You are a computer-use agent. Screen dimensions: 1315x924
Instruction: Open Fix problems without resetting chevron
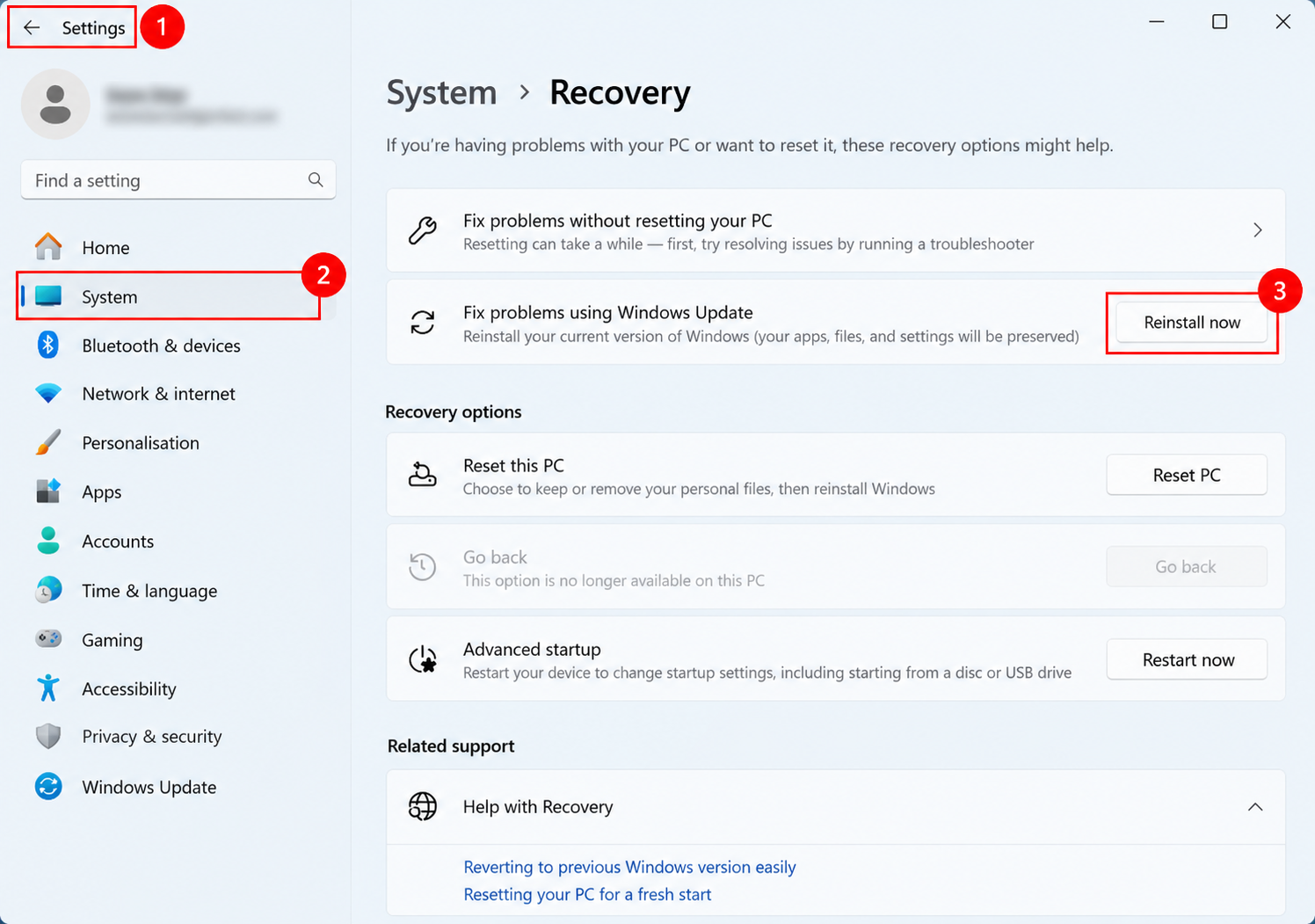[1258, 230]
